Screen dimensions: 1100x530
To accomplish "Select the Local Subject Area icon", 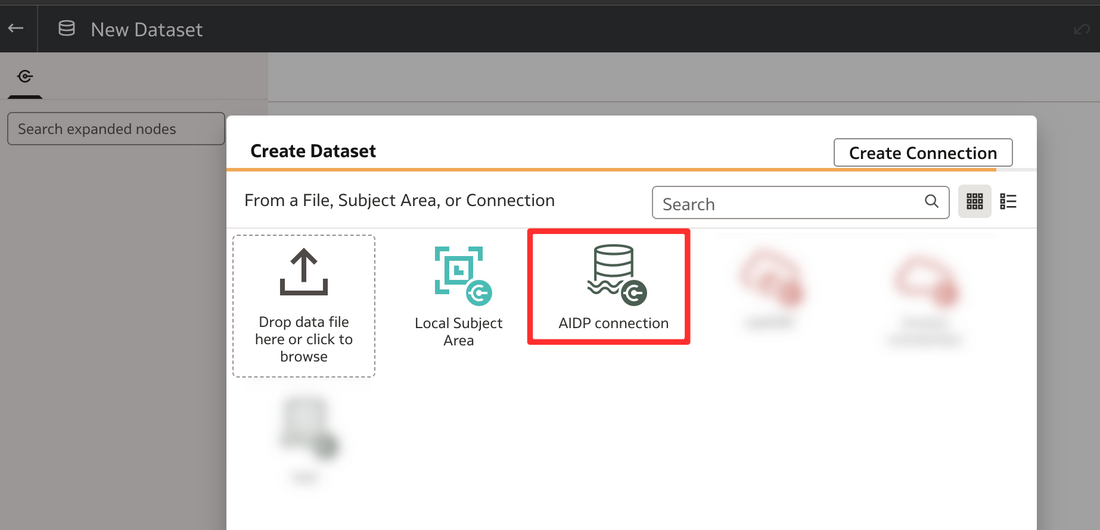I will (x=462, y=275).
